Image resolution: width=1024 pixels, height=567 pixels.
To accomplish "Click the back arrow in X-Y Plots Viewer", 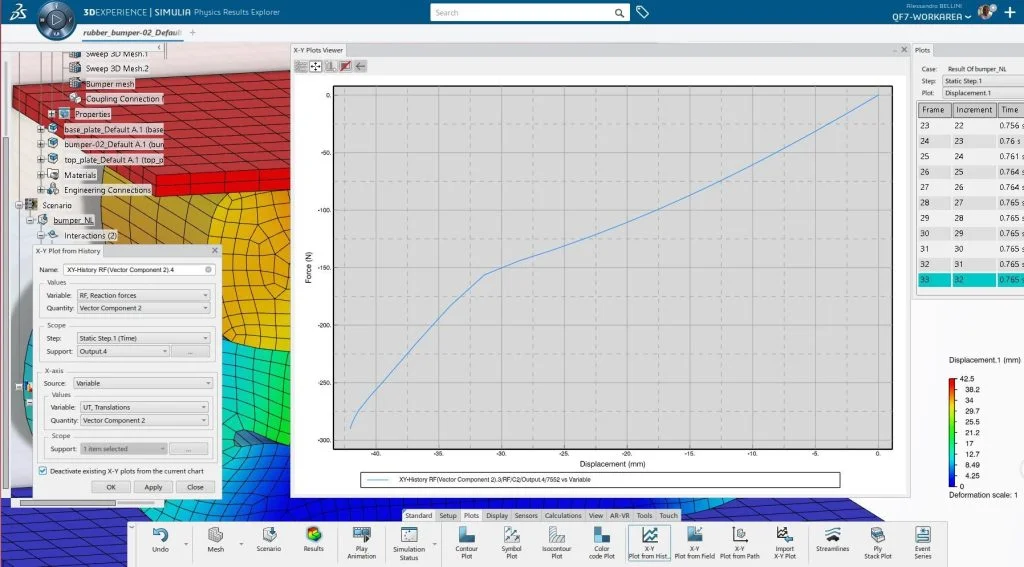I will pos(361,66).
